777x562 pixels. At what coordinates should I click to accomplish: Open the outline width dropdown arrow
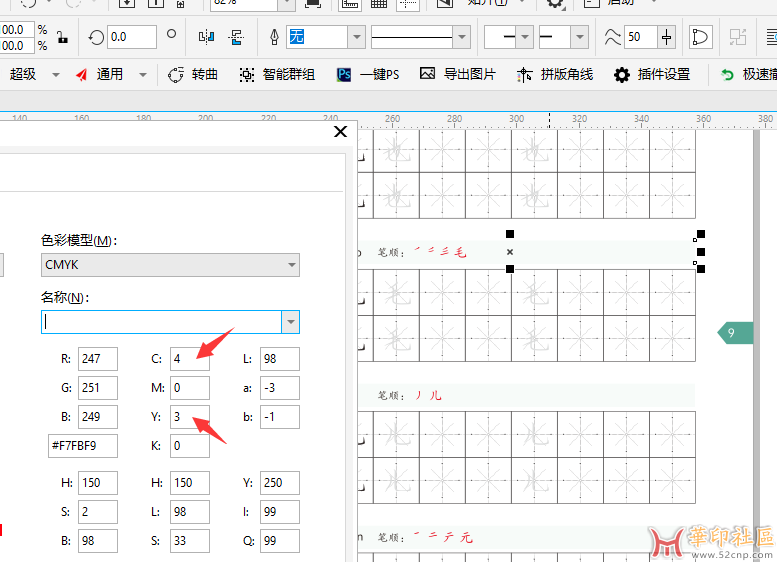(356, 37)
